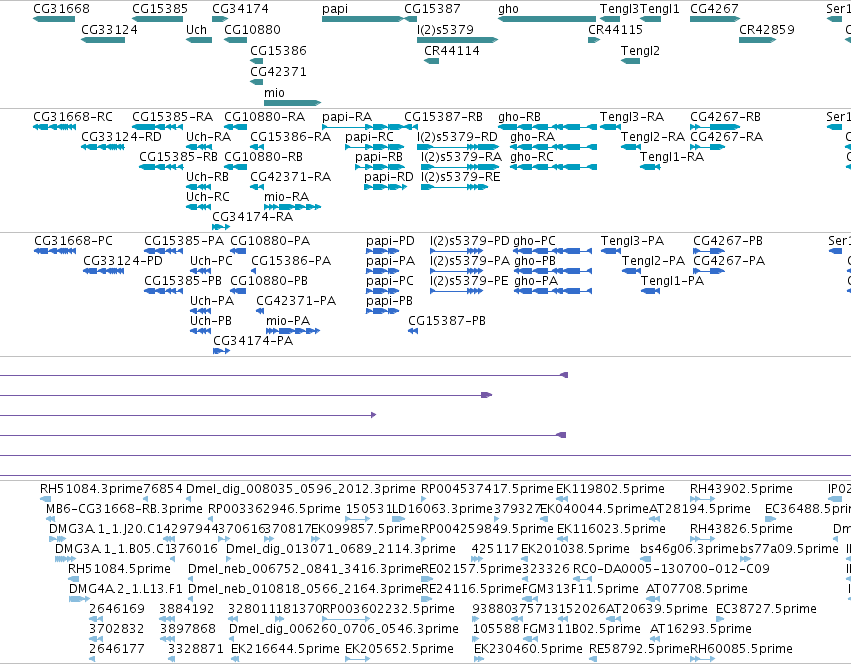Image resolution: width=851 pixels, height=664 pixels.
Task: Click transcript CG15385-RB
Action: click(178, 157)
